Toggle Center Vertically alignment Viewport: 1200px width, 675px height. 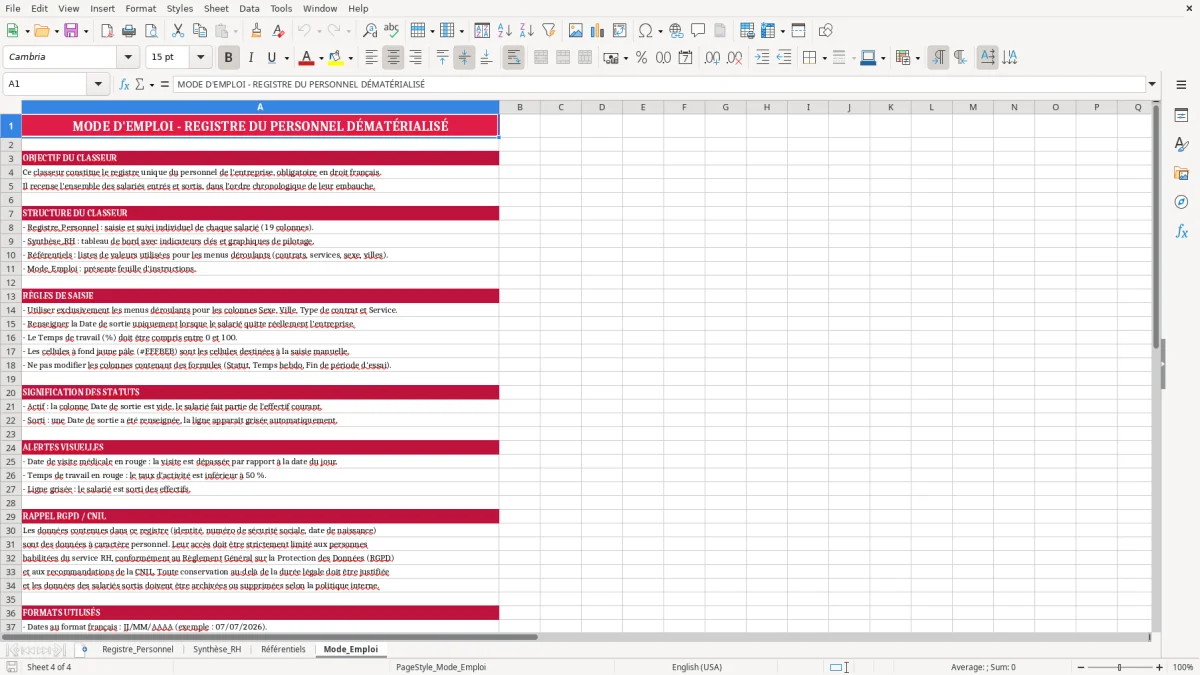point(464,58)
